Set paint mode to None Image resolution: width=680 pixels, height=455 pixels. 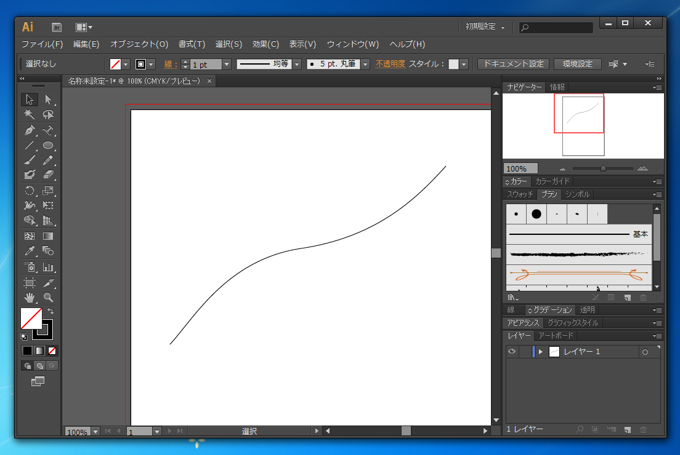pyautogui.click(x=52, y=350)
